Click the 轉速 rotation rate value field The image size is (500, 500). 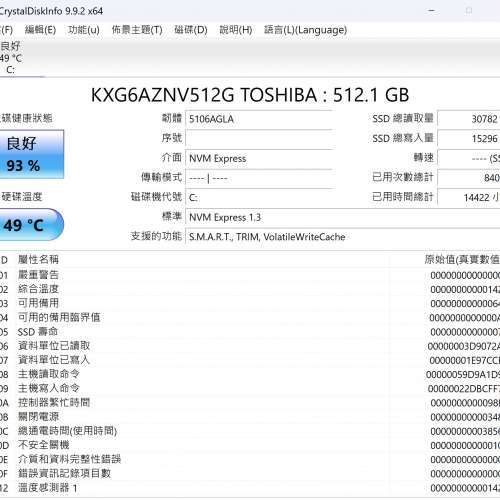pyautogui.click(x=469, y=158)
